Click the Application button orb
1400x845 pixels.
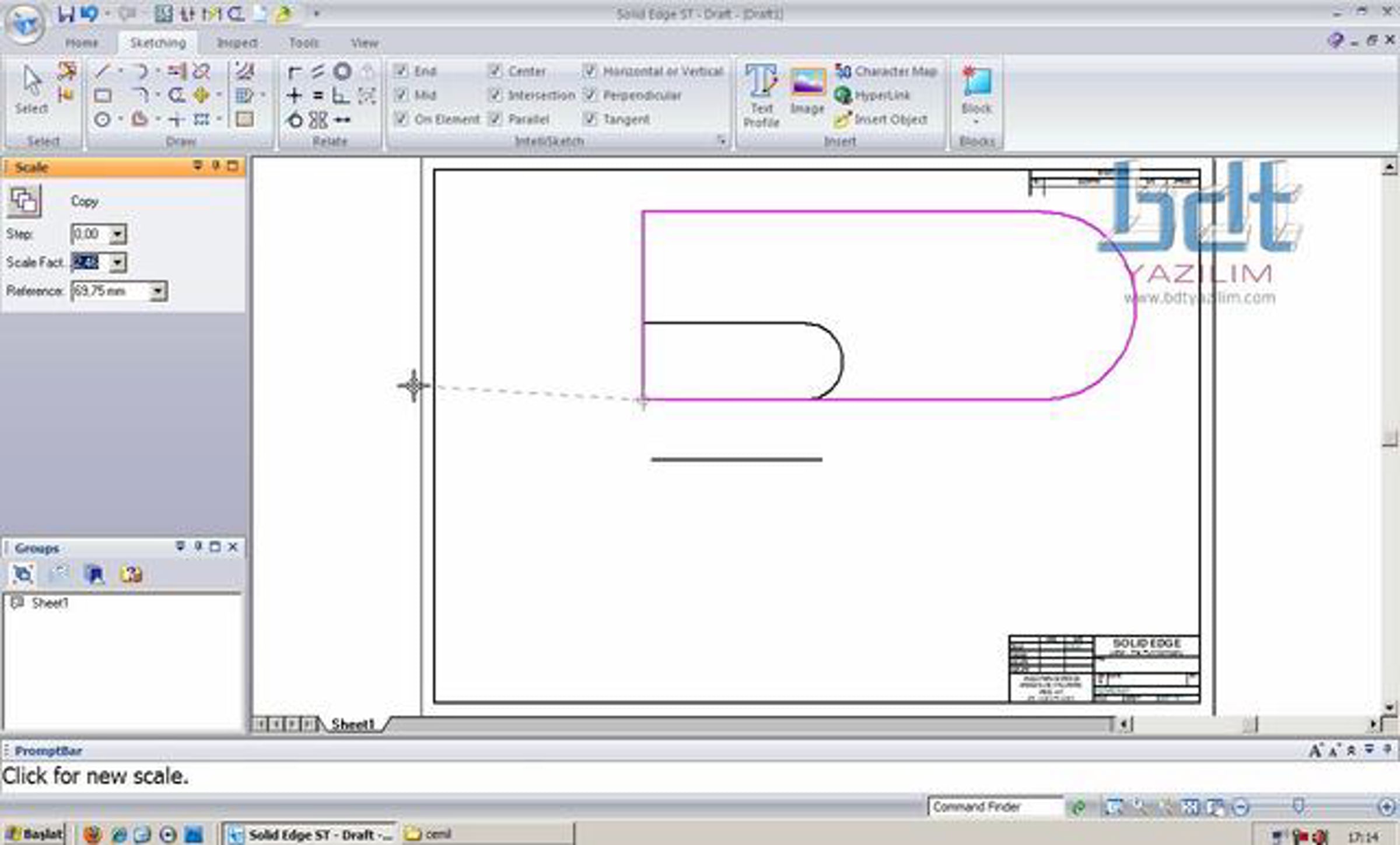pos(24,23)
